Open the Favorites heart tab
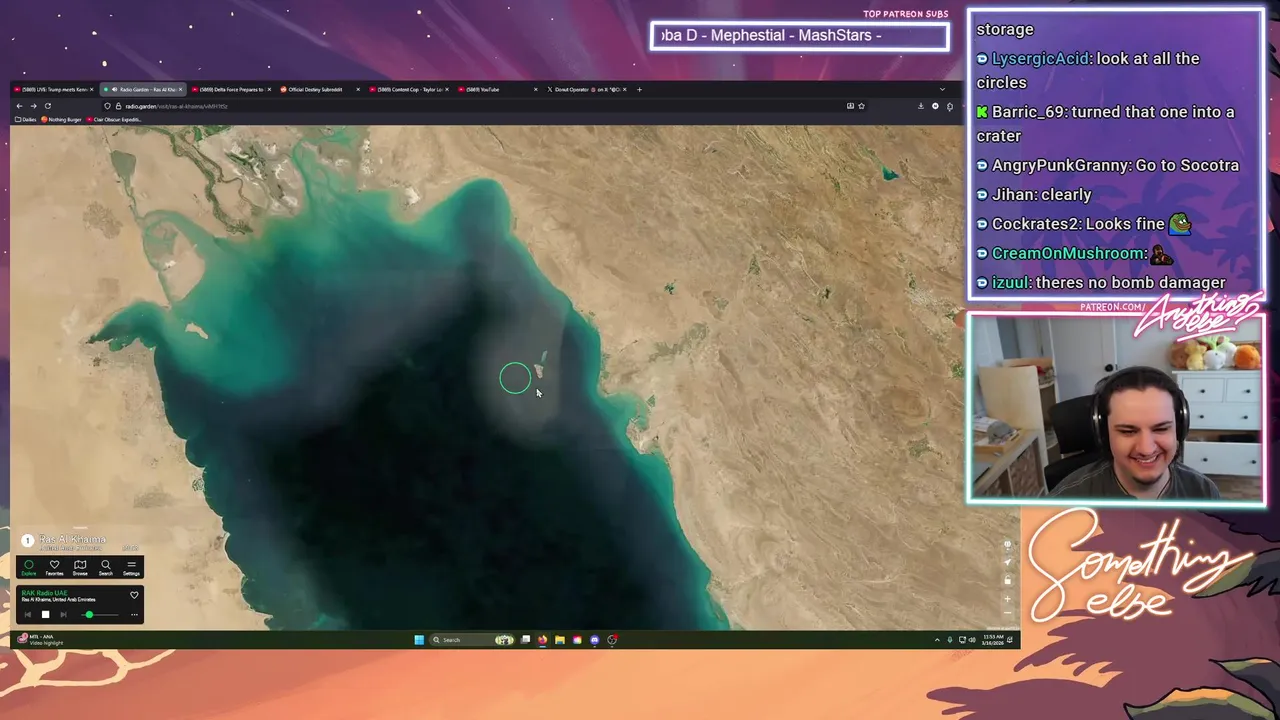 tap(54, 568)
